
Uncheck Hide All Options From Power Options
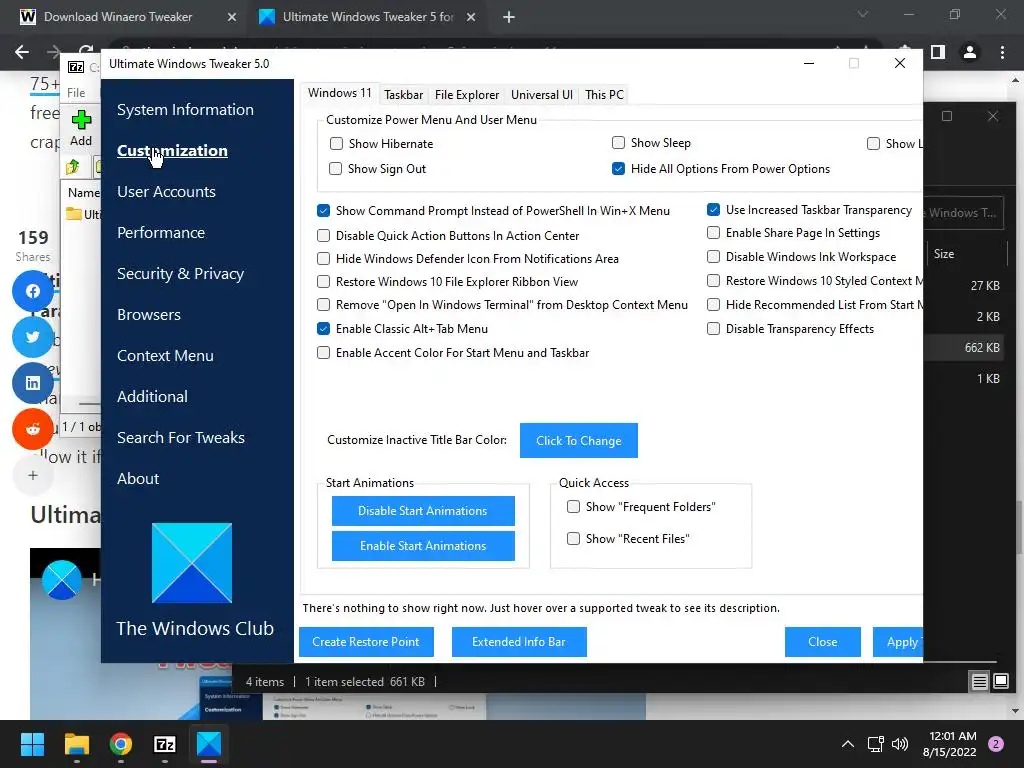tap(618, 168)
